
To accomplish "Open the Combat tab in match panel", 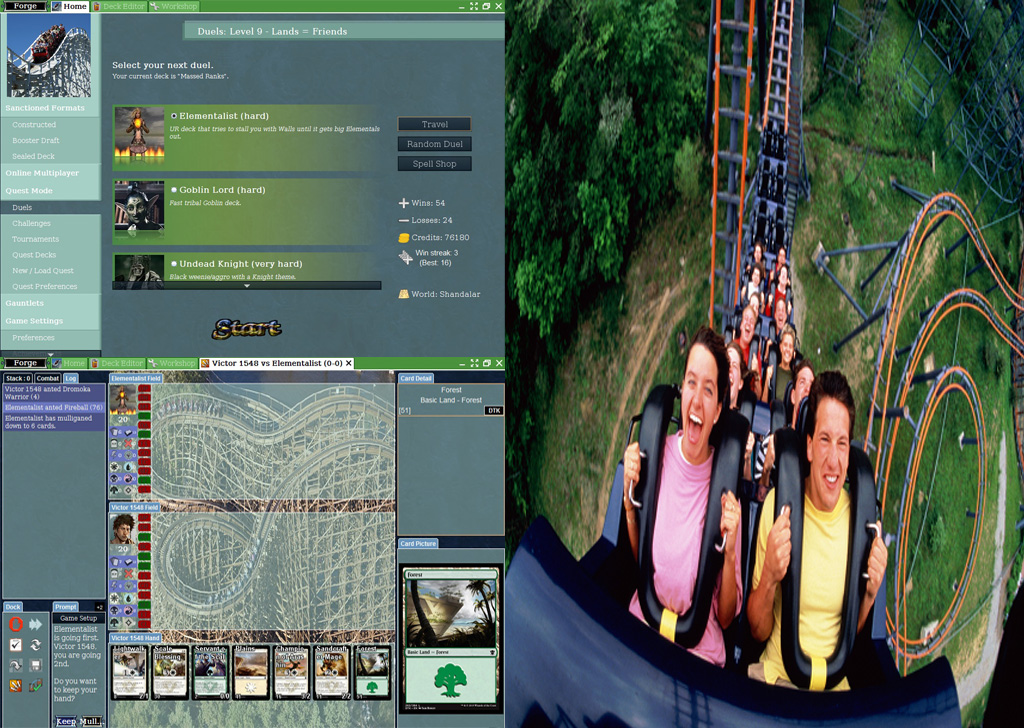I will click(48, 378).
